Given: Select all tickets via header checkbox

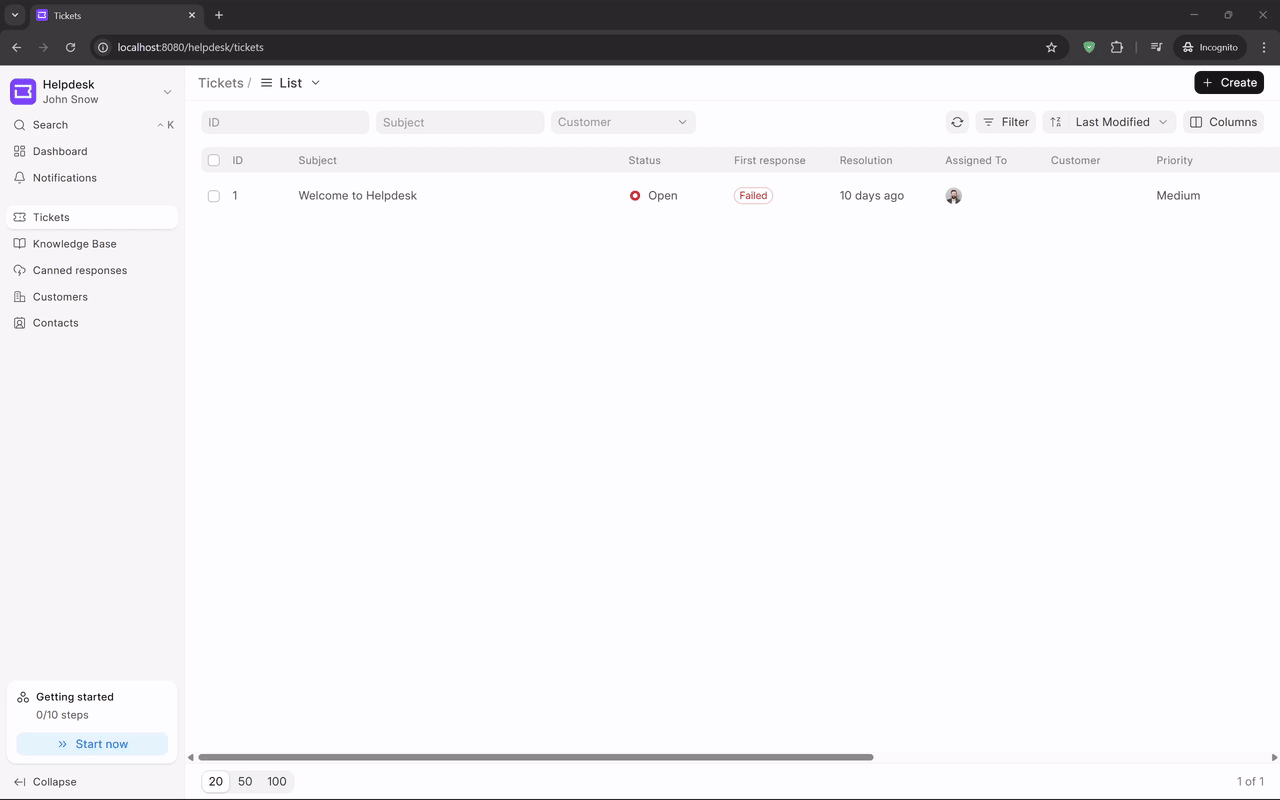Looking at the screenshot, I should tap(214, 160).
